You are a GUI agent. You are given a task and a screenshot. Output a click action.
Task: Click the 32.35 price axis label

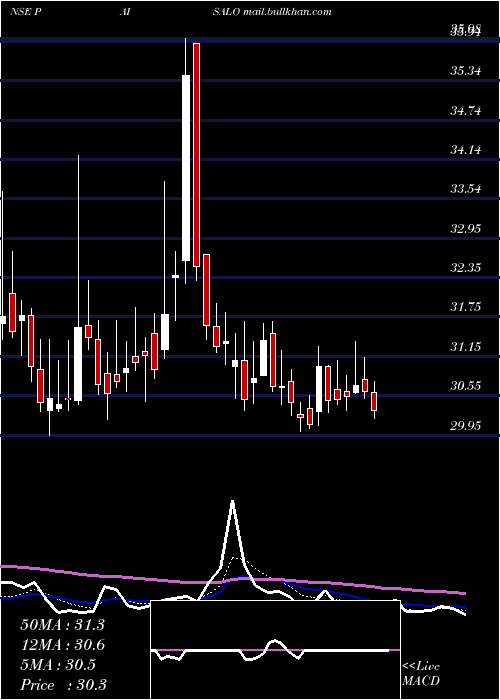(466, 267)
